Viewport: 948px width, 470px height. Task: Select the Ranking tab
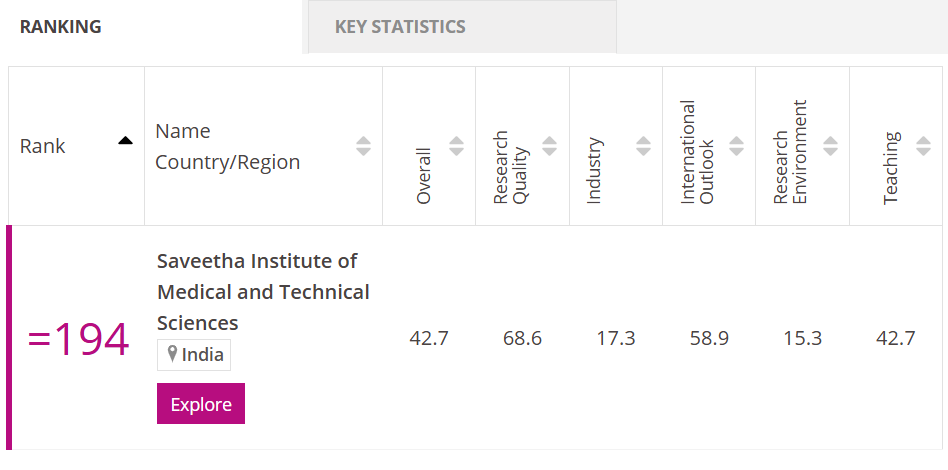[x=61, y=27]
